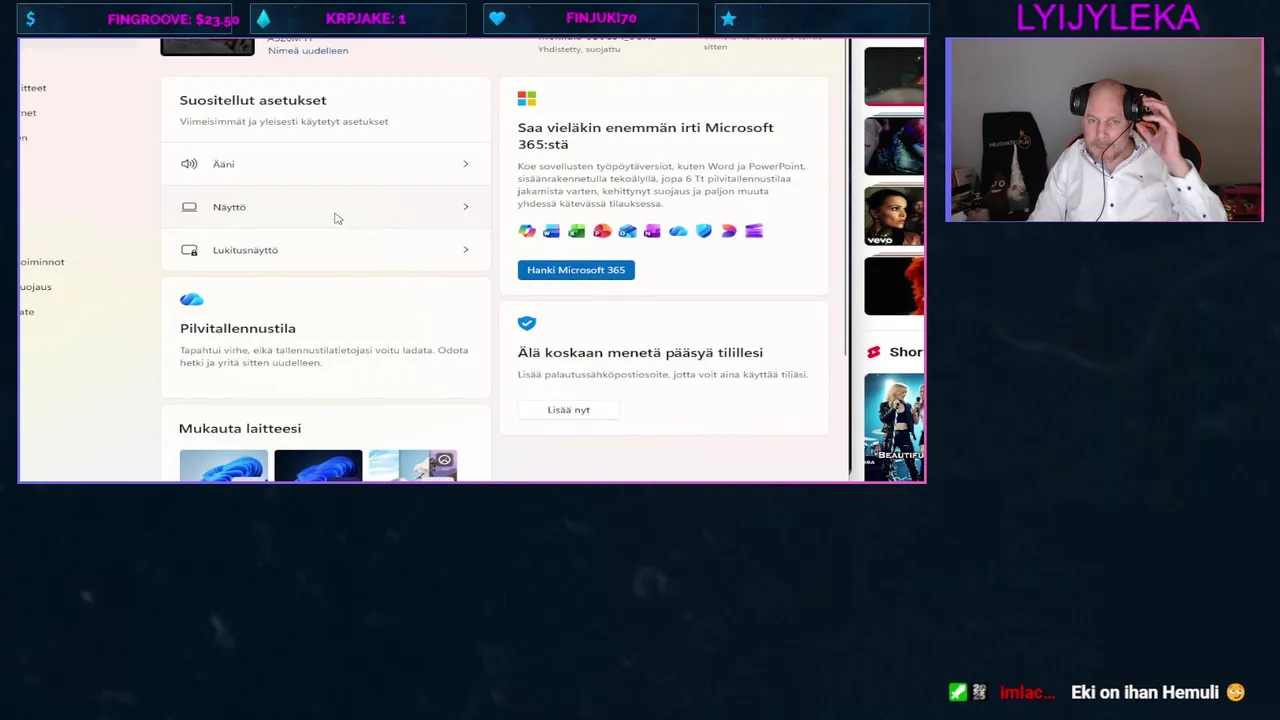
Task: Click the Pilvitallennustila cloud icon
Action: tap(192, 299)
